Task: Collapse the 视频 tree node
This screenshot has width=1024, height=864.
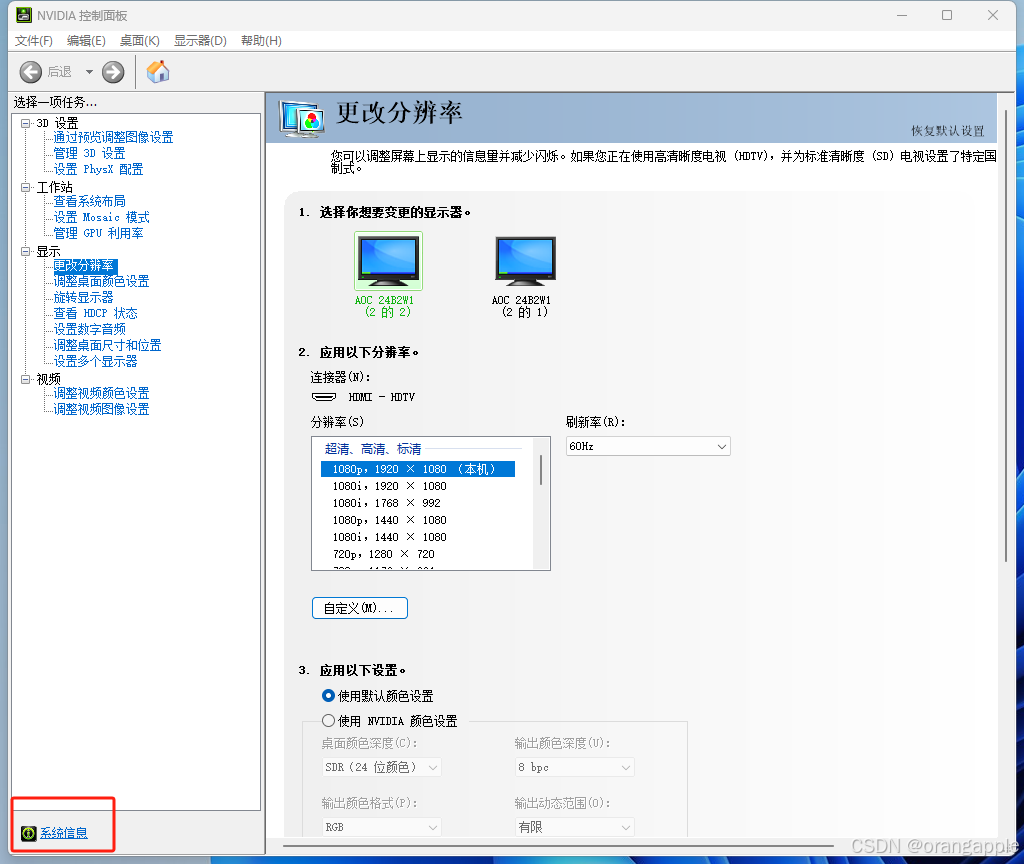Action: [x=25, y=379]
